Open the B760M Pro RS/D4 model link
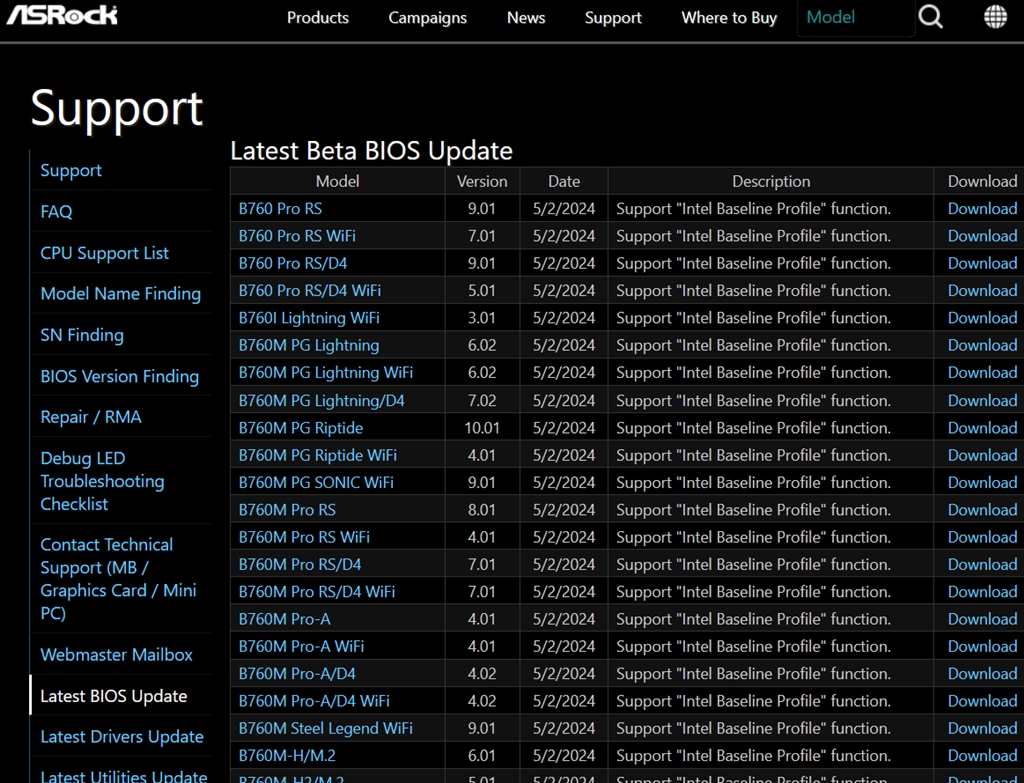 [300, 564]
